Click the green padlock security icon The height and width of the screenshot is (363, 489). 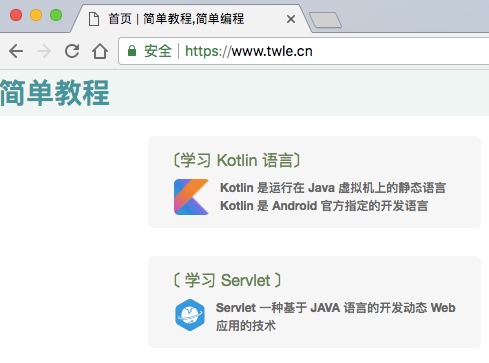[x=132, y=51]
